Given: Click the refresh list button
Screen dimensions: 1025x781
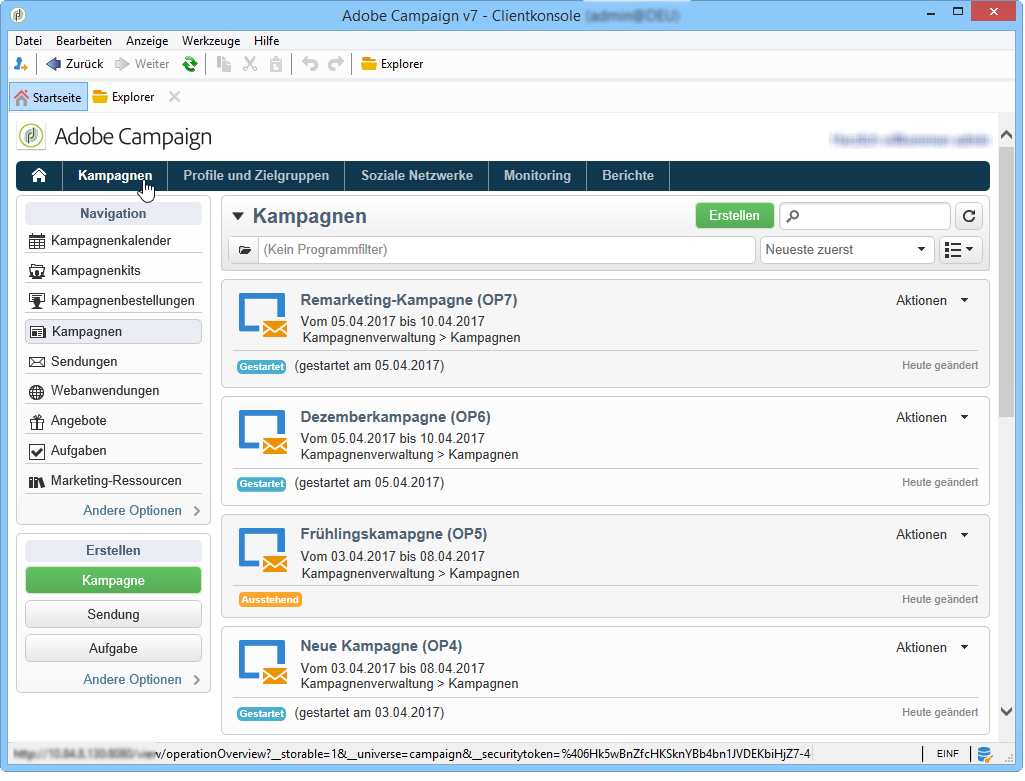Looking at the screenshot, I should (x=969, y=216).
